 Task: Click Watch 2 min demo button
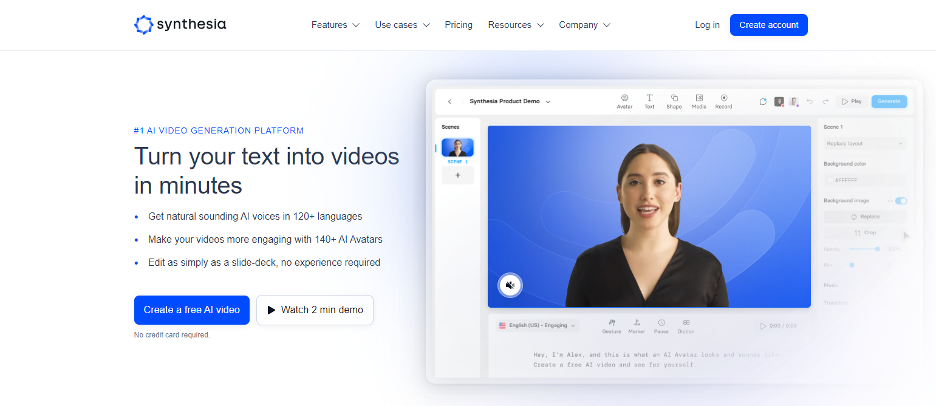pyautogui.click(x=315, y=310)
